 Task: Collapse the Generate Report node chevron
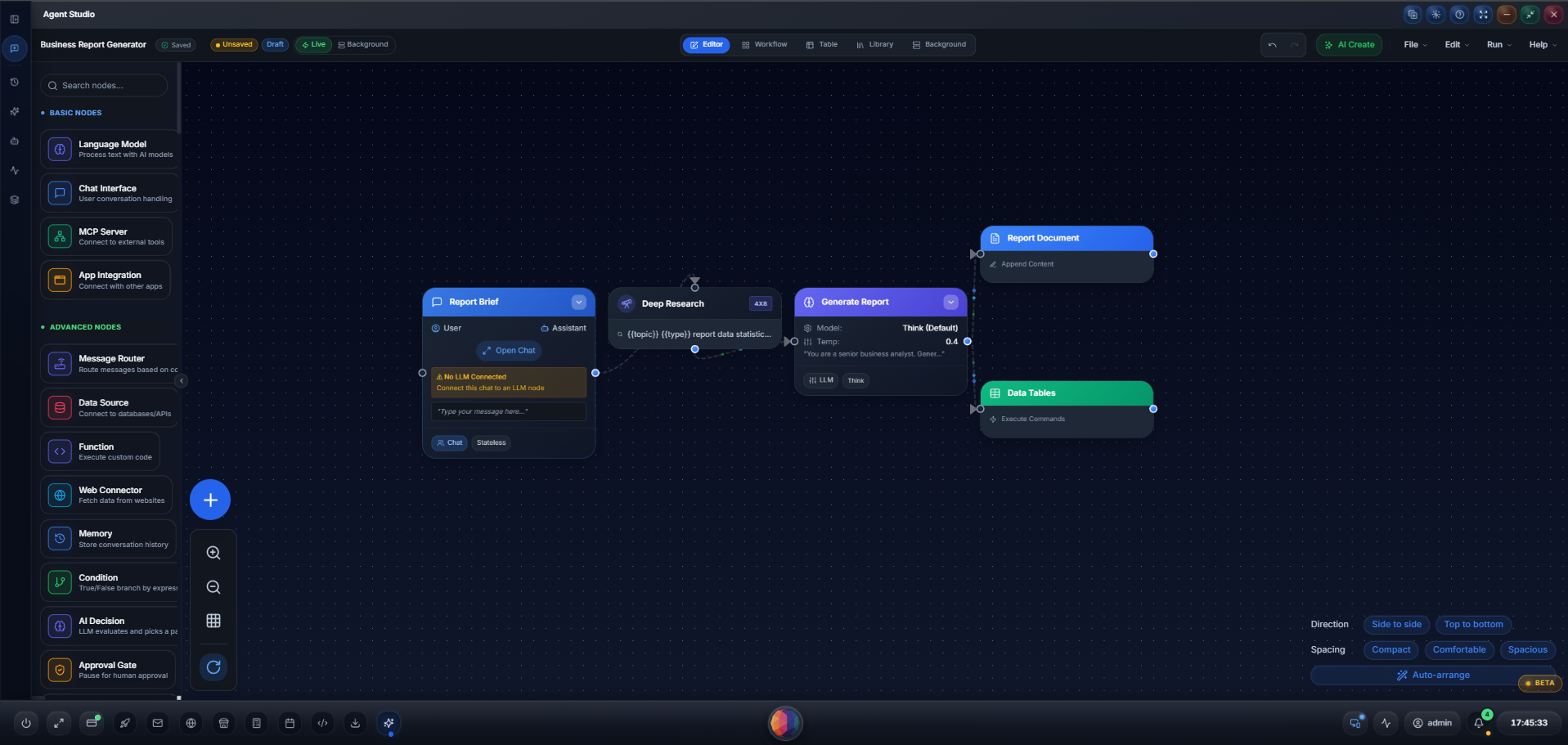950,303
